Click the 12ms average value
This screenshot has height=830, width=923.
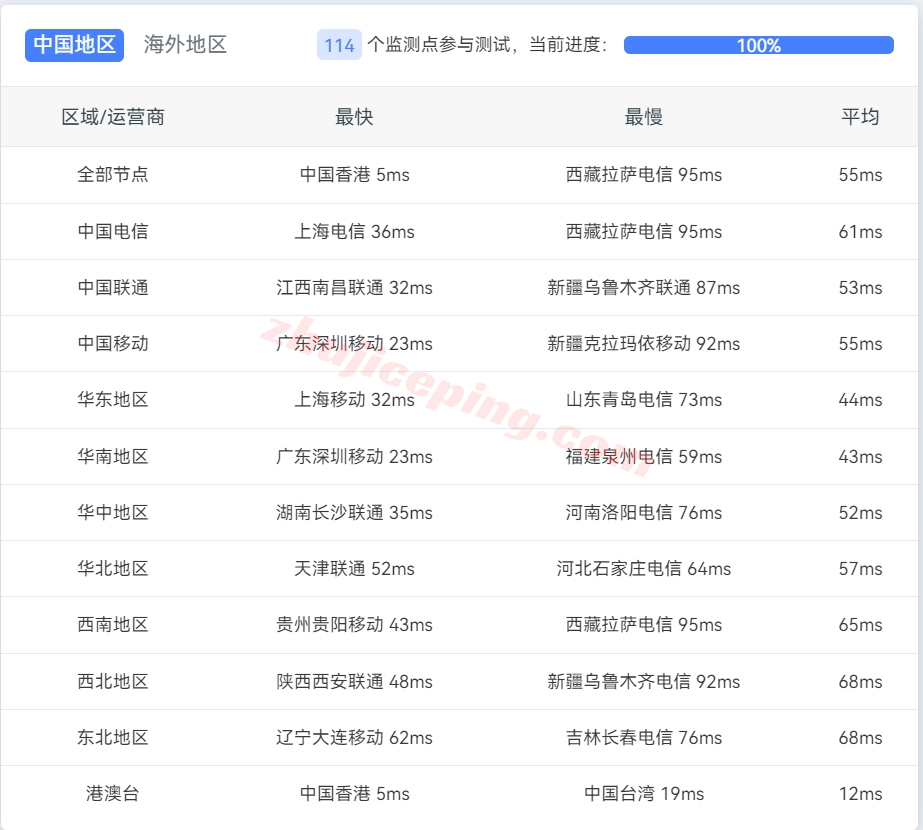[x=860, y=794]
